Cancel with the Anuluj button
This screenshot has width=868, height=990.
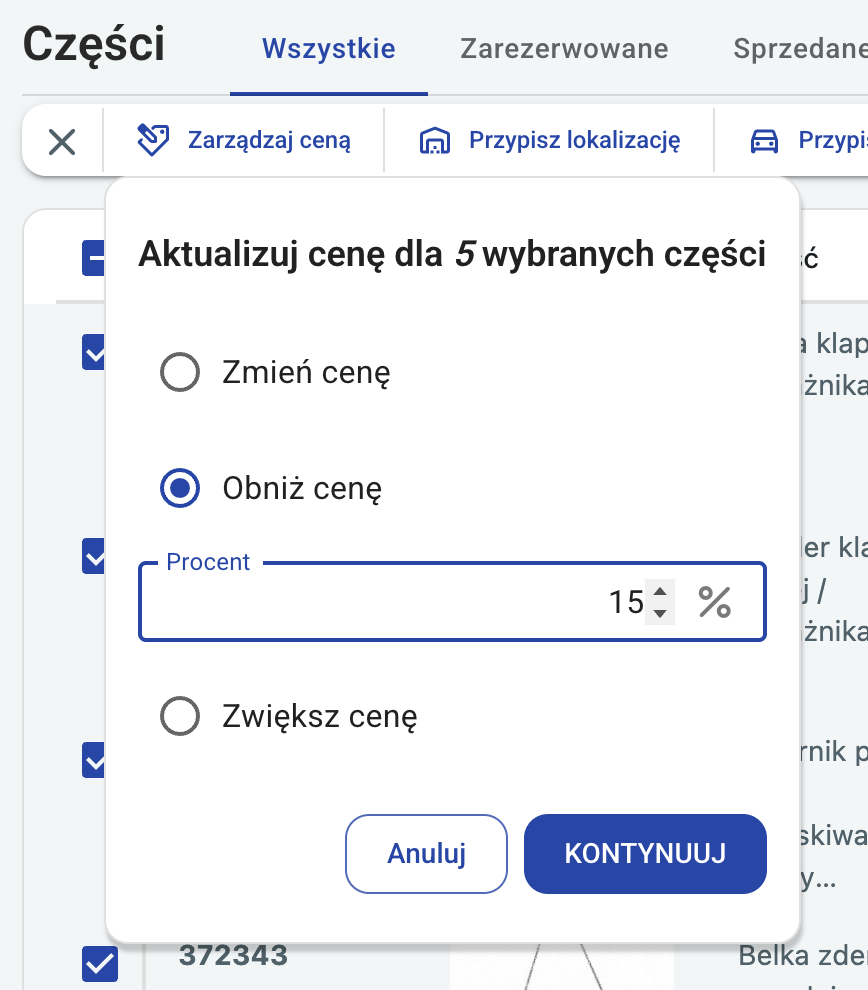426,854
